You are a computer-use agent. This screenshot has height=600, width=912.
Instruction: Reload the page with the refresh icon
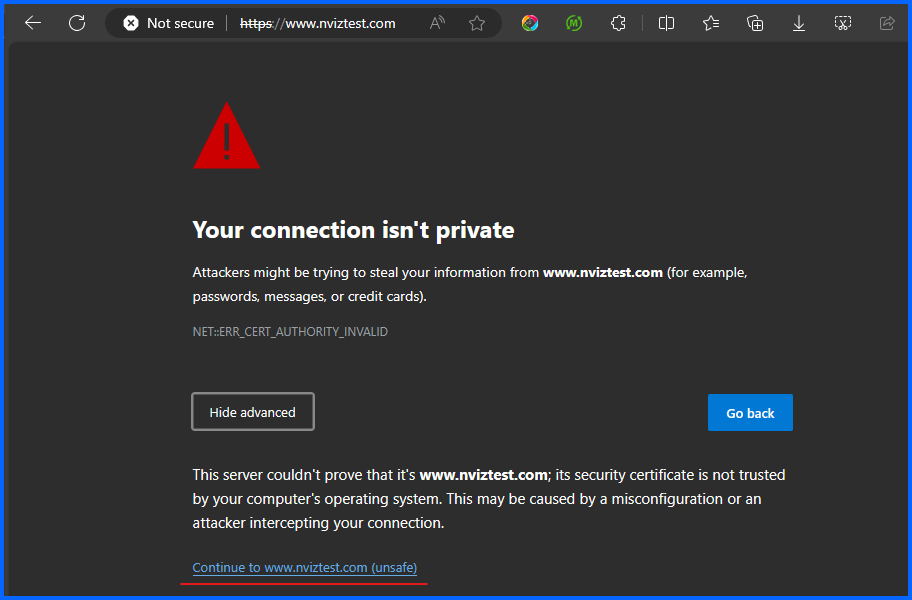[x=77, y=23]
